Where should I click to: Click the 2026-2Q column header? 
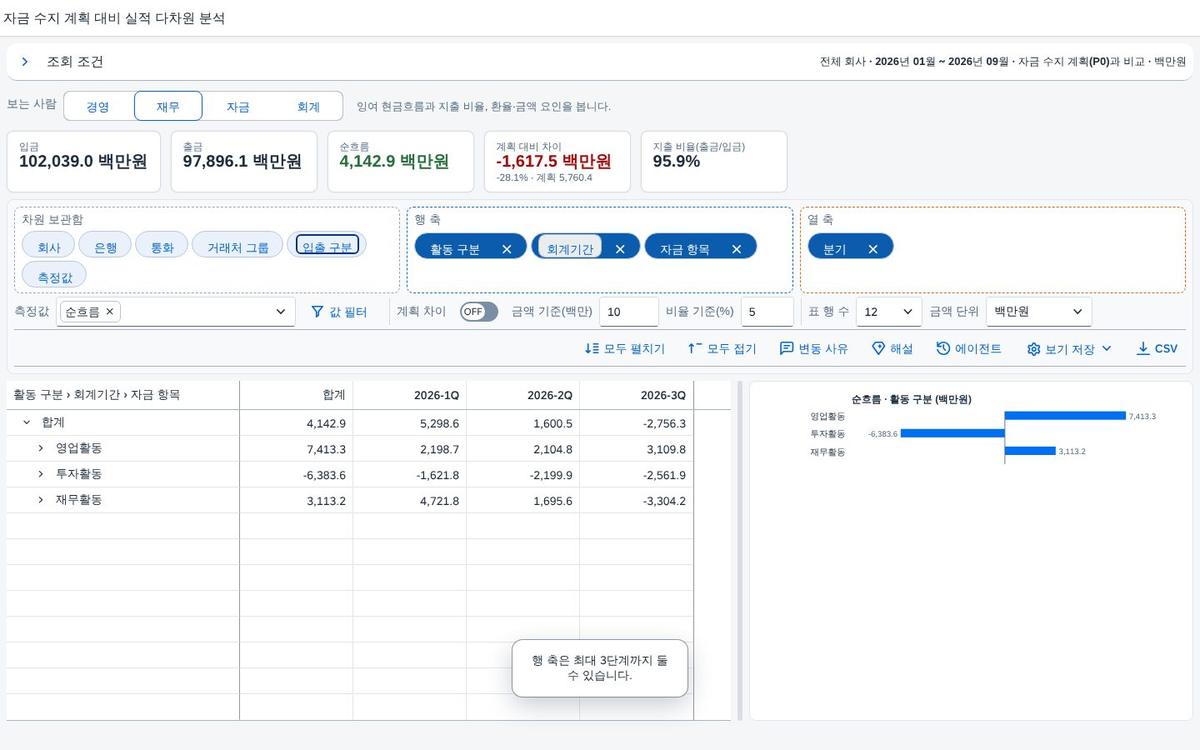tap(523, 395)
